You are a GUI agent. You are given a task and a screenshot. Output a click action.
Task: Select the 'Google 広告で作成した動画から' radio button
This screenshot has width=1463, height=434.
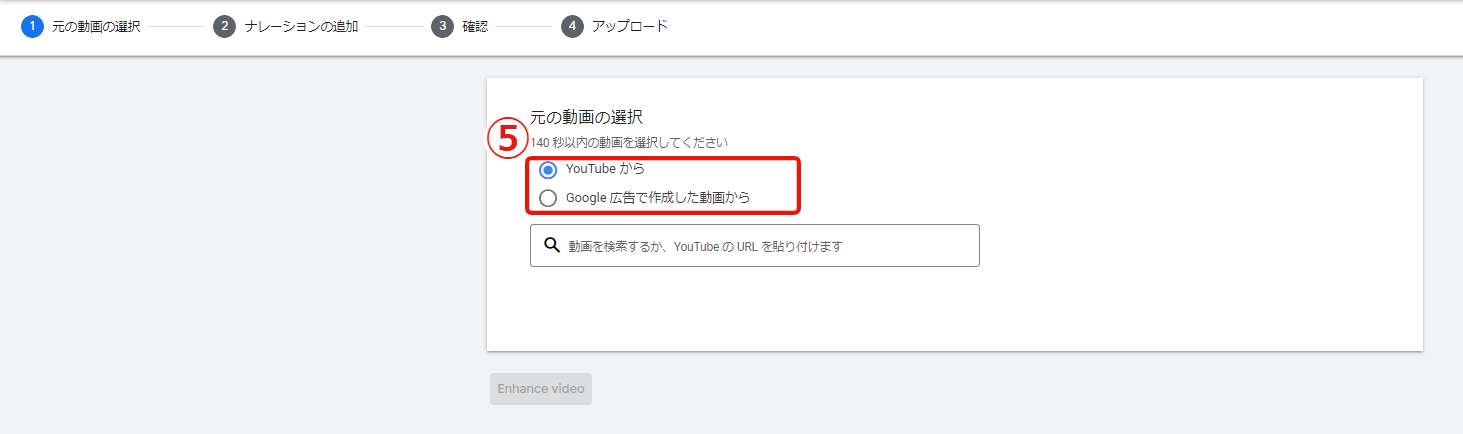pos(548,198)
